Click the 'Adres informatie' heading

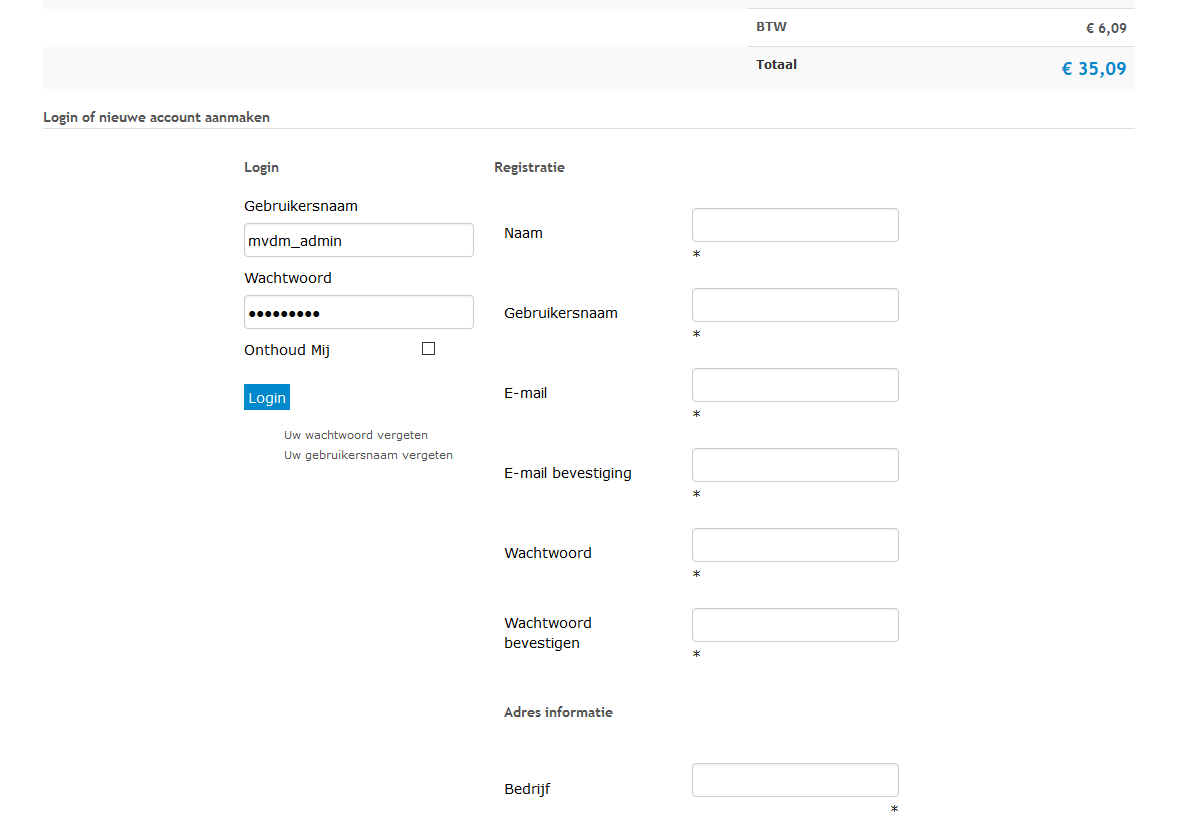pos(558,712)
